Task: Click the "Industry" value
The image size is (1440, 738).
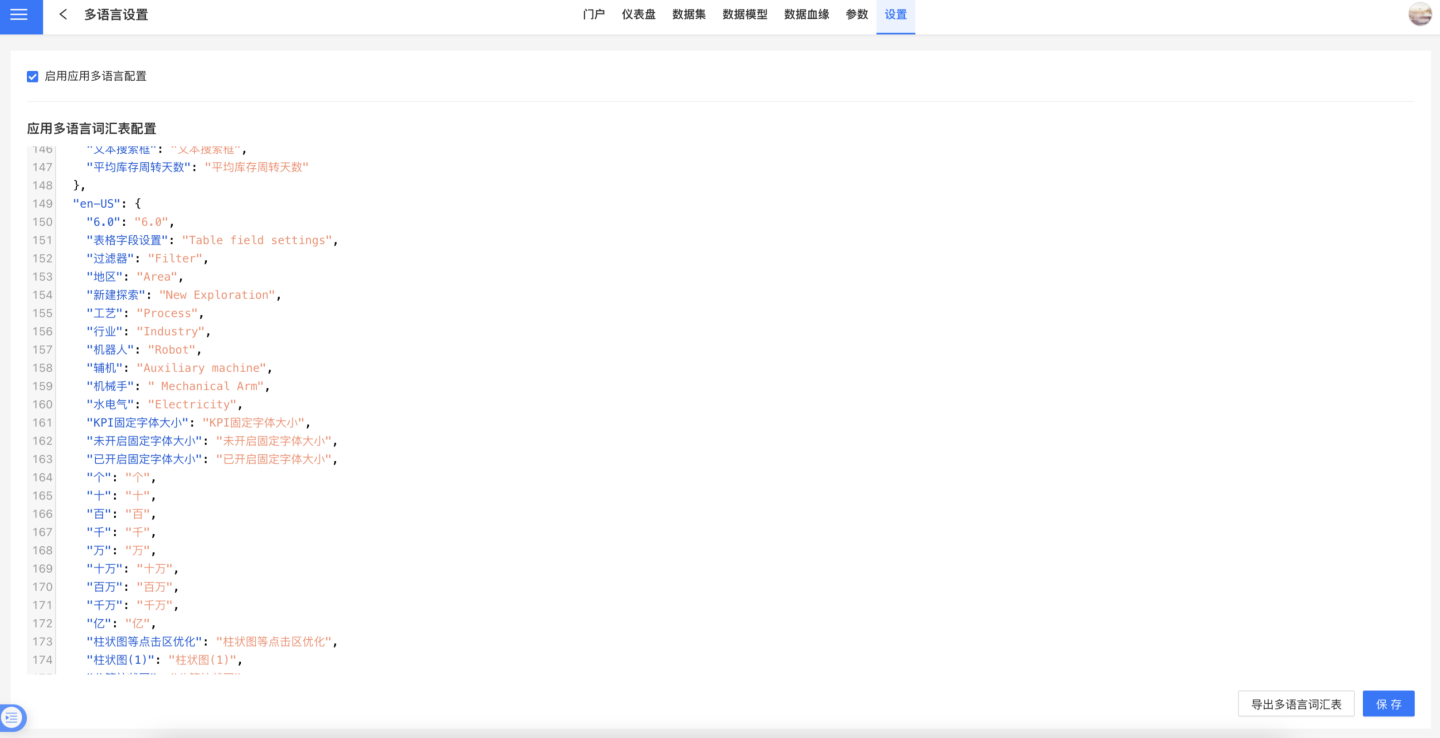Action: click(171, 332)
